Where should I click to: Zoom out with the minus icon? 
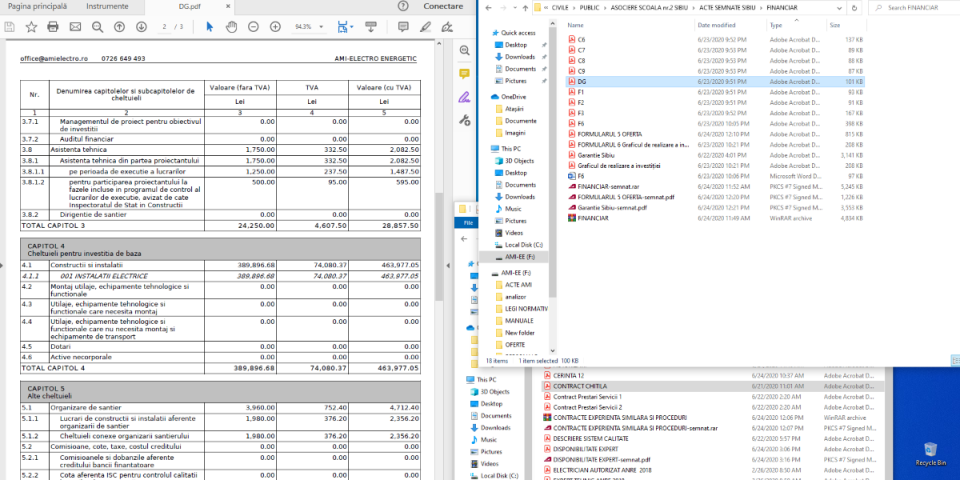coord(253,27)
